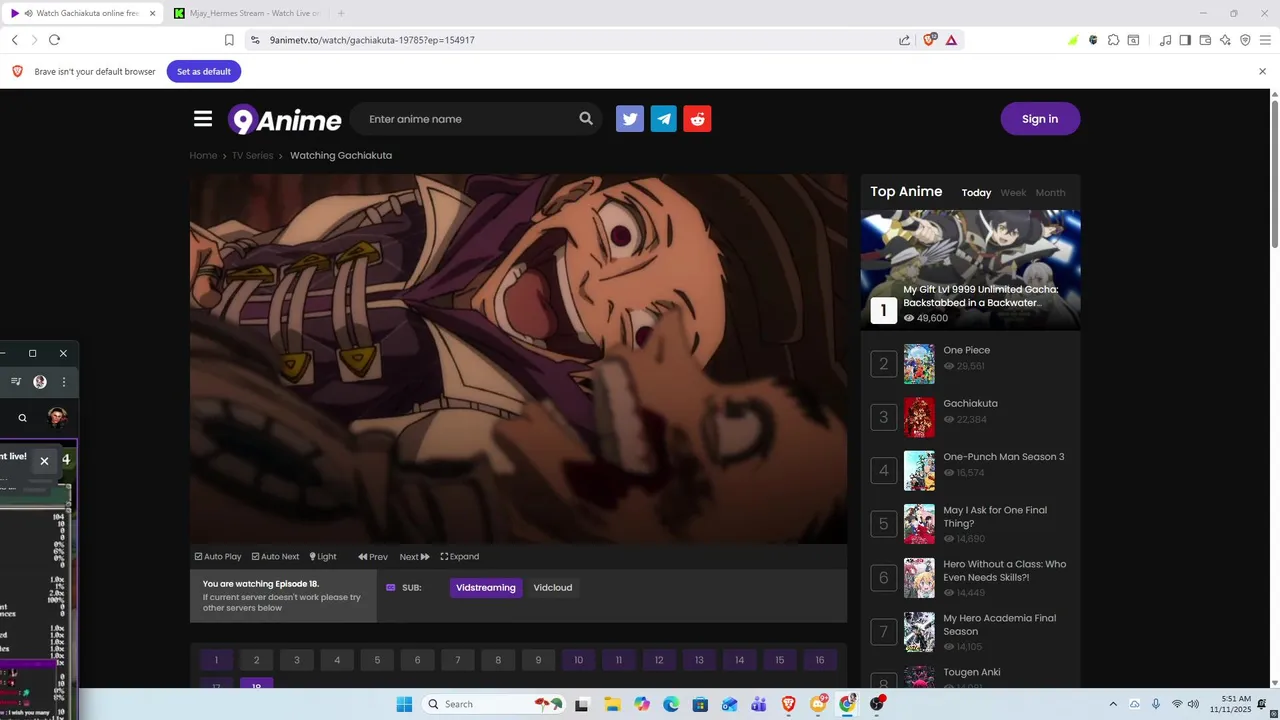Switch to the Mjay_Hermes Stream tab
Screen dimensions: 1280x720
pyautogui.click(x=246, y=13)
